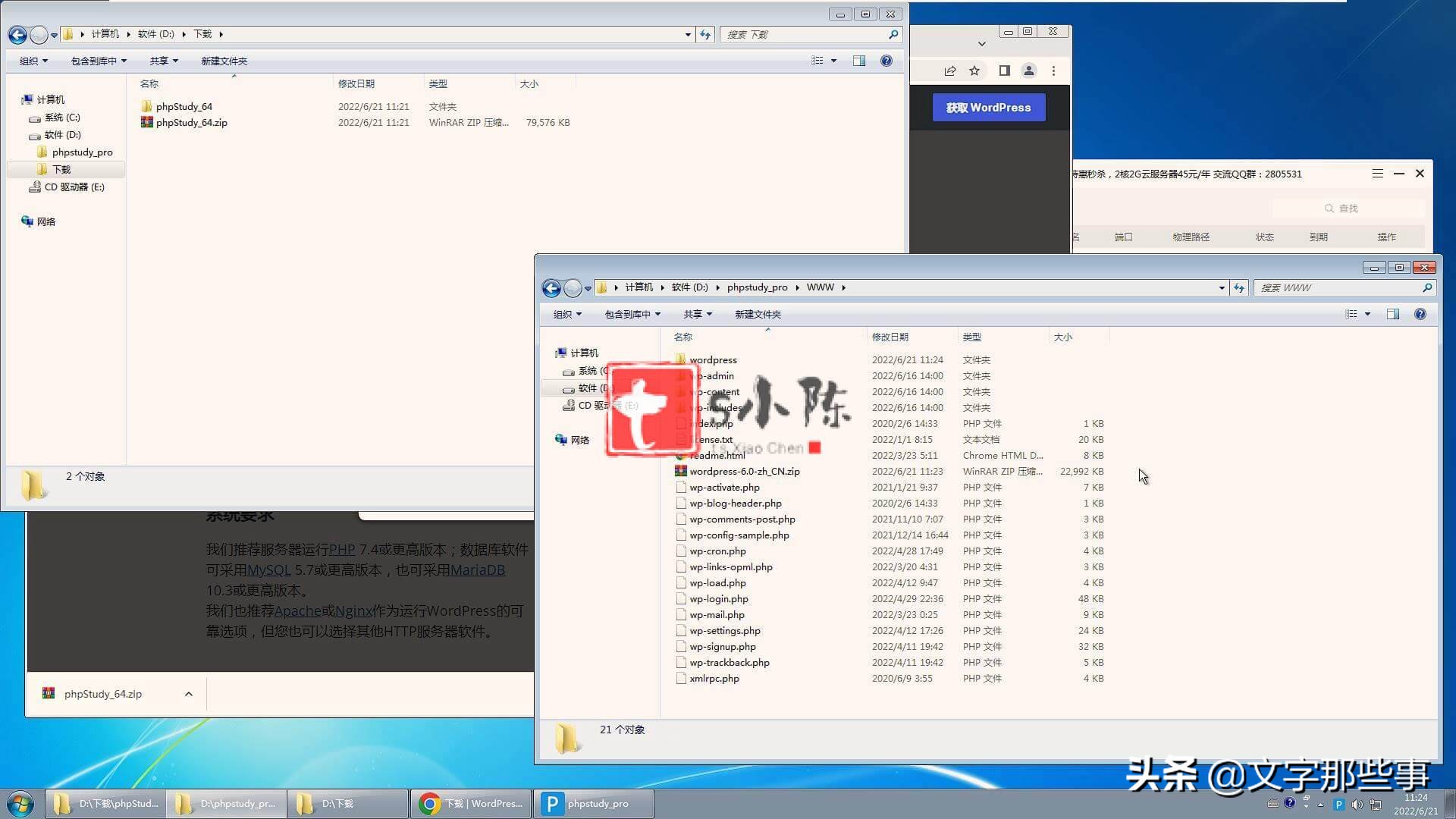Click the 获取 WordPress button in the browser
Viewport: 1456px width, 819px height.
pos(988,107)
